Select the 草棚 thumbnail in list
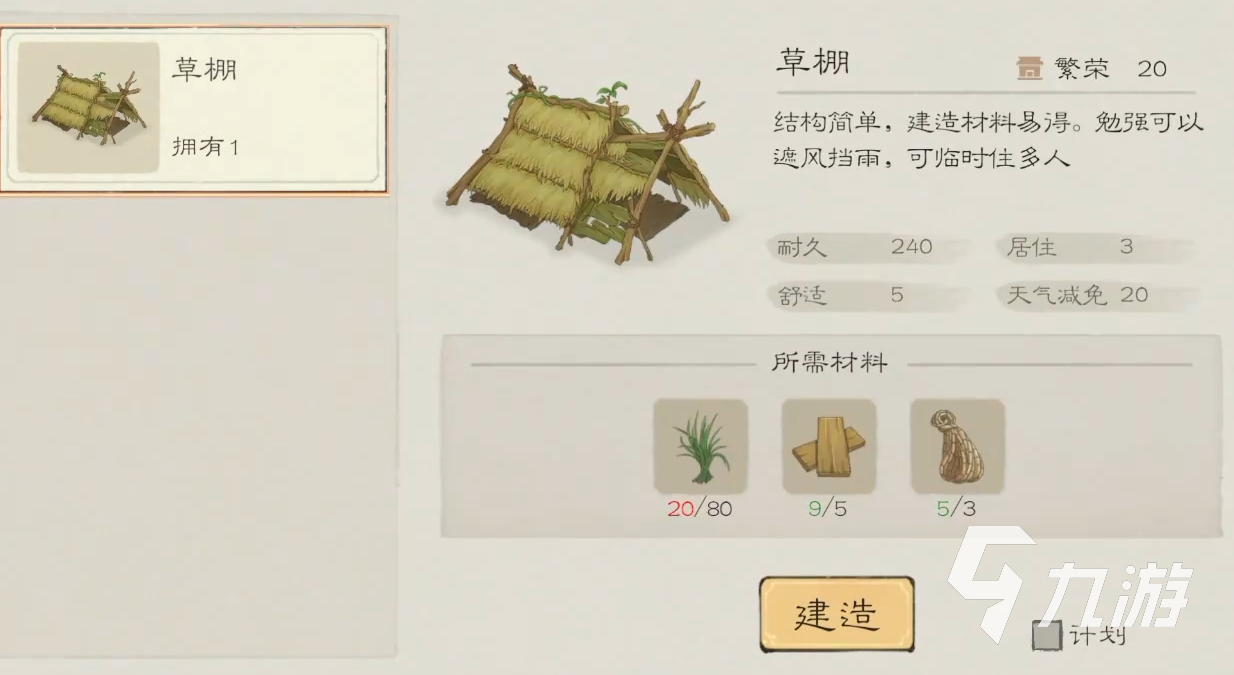 [88, 108]
